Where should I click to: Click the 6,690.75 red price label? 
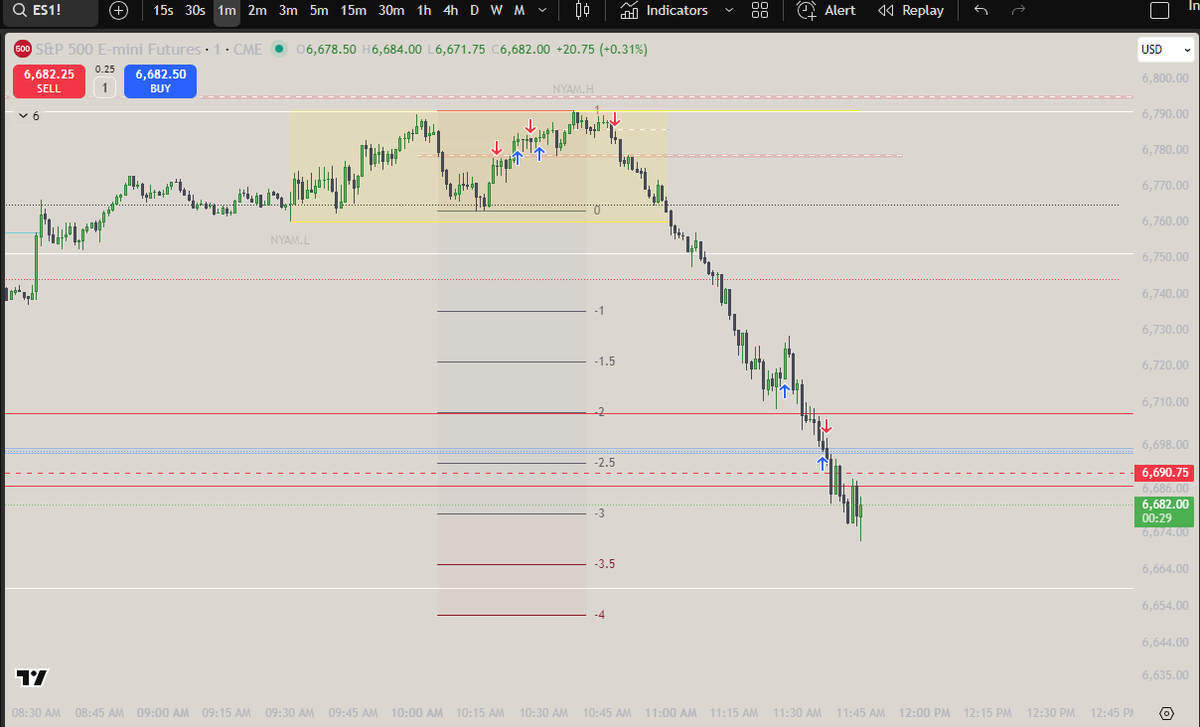pyautogui.click(x=1165, y=473)
